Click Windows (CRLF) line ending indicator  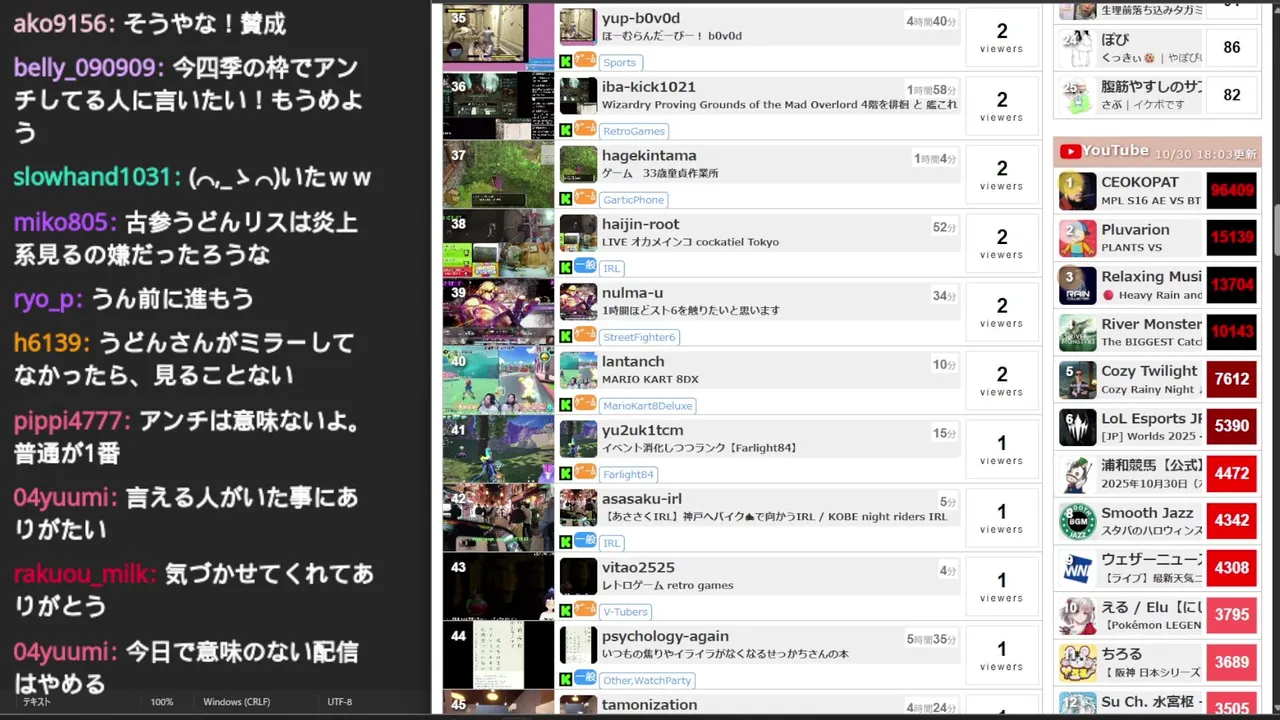coord(236,702)
